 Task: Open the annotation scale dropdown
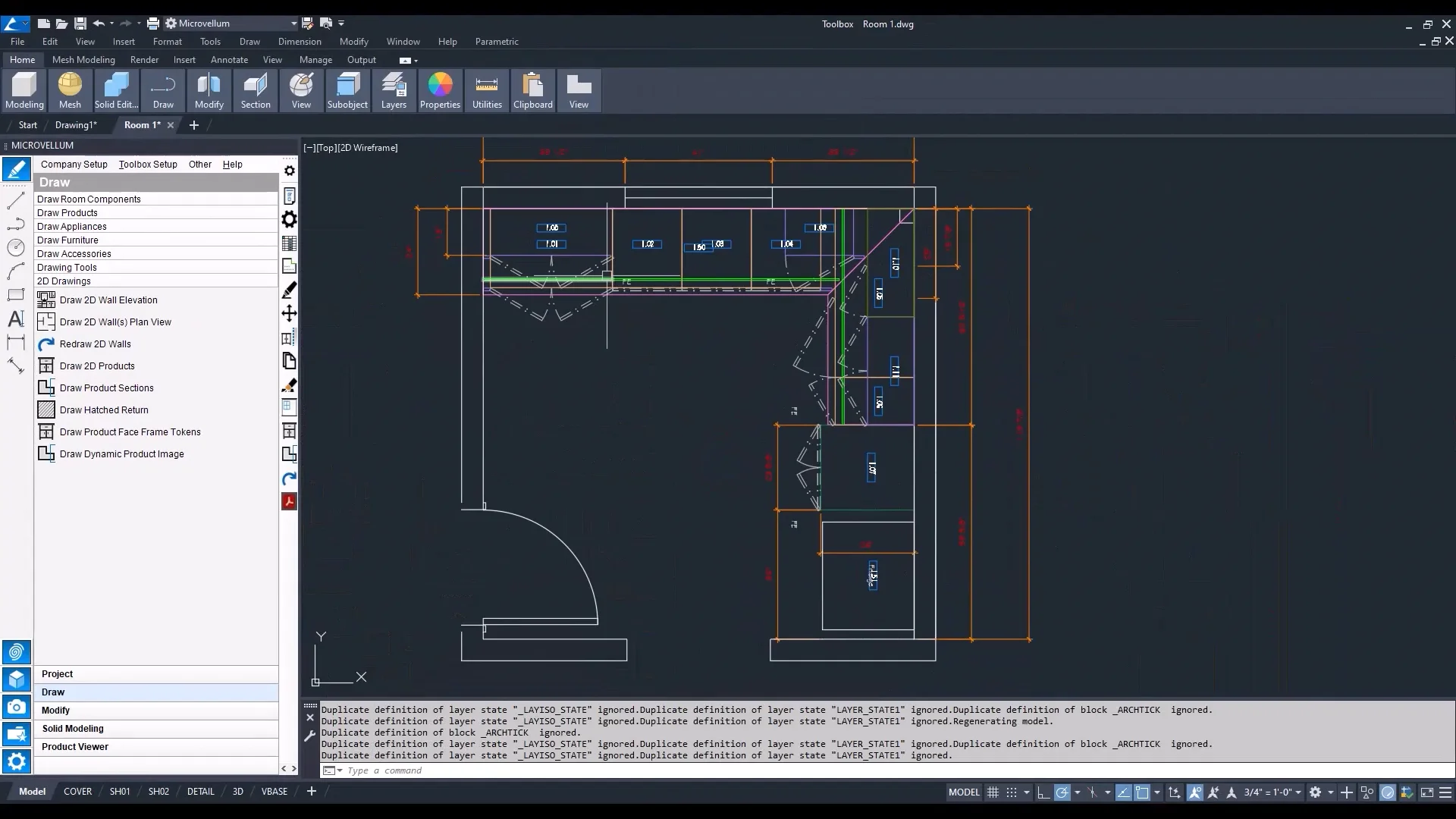coord(1298,792)
